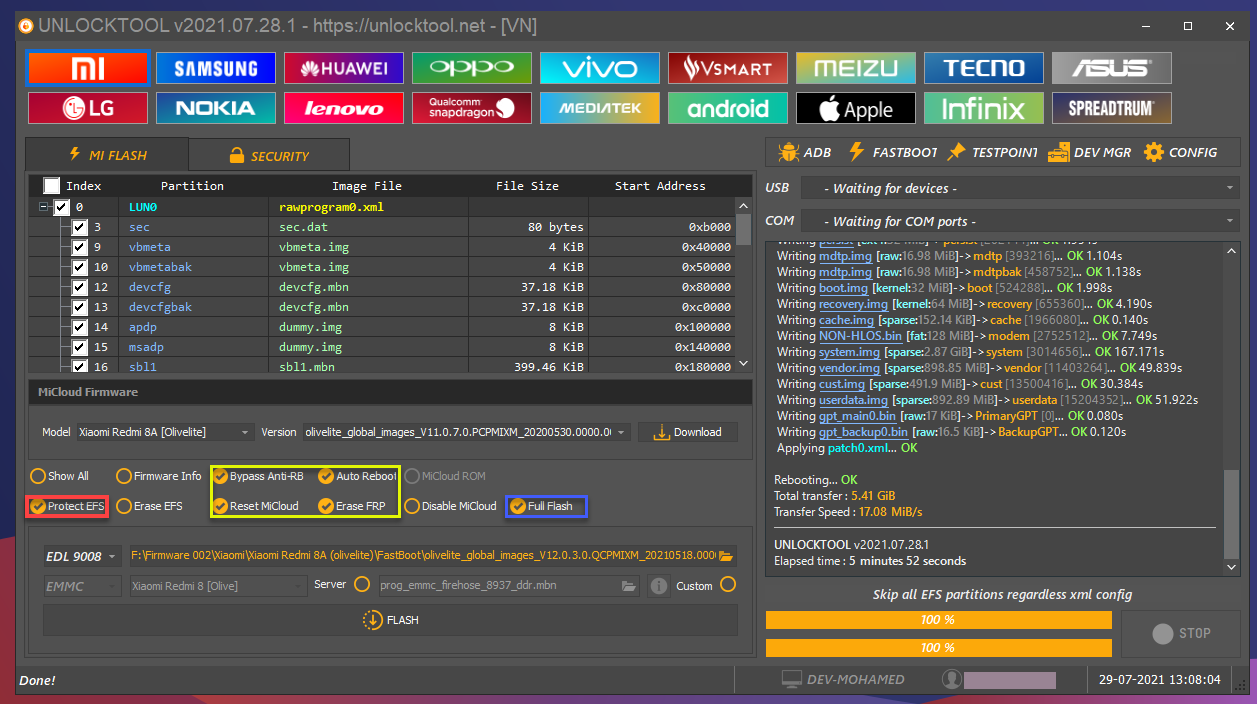Image resolution: width=1257 pixels, height=704 pixels.
Task: Click the Download firmware button
Action: pos(687,432)
